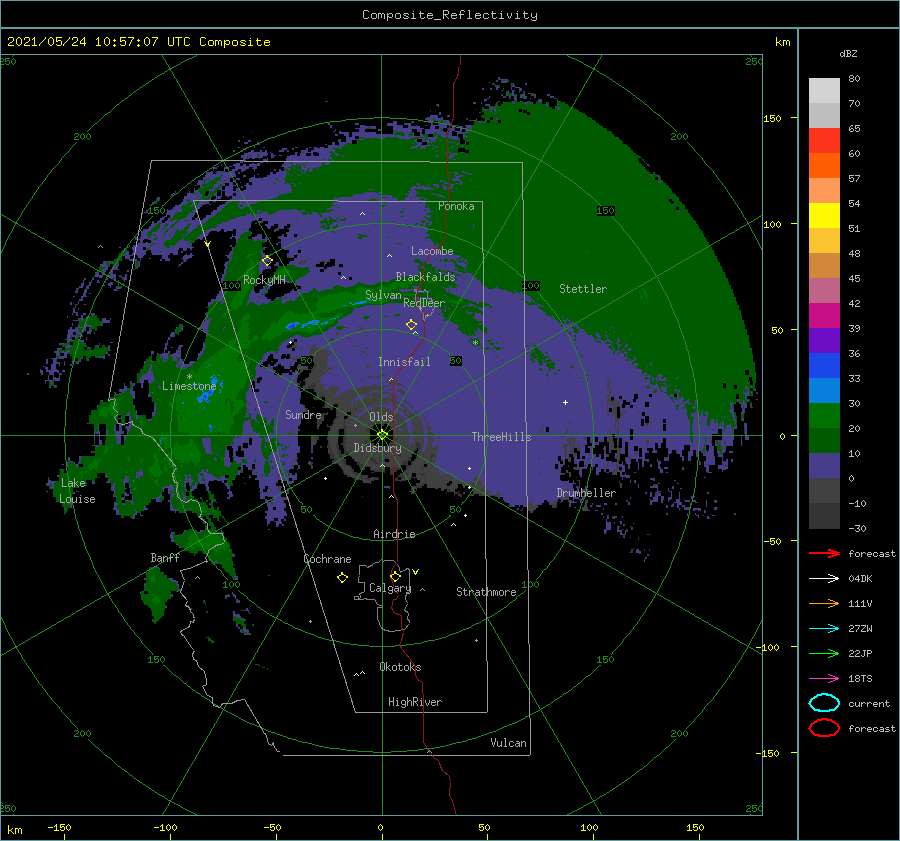Click the red 'forecast' ellipse legend icon
The width and height of the screenshot is (900, 841).
(824, 728)
